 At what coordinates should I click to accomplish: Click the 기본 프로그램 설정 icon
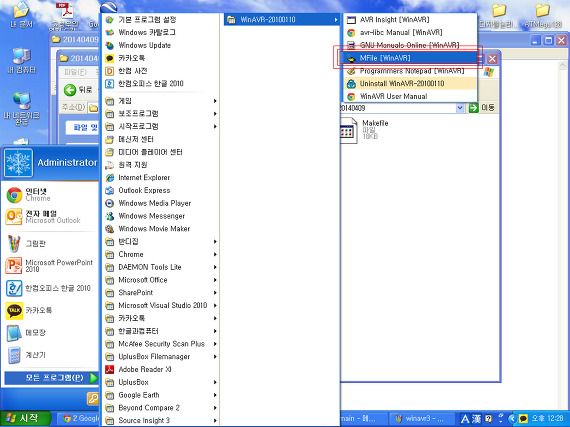coord(109,20)
